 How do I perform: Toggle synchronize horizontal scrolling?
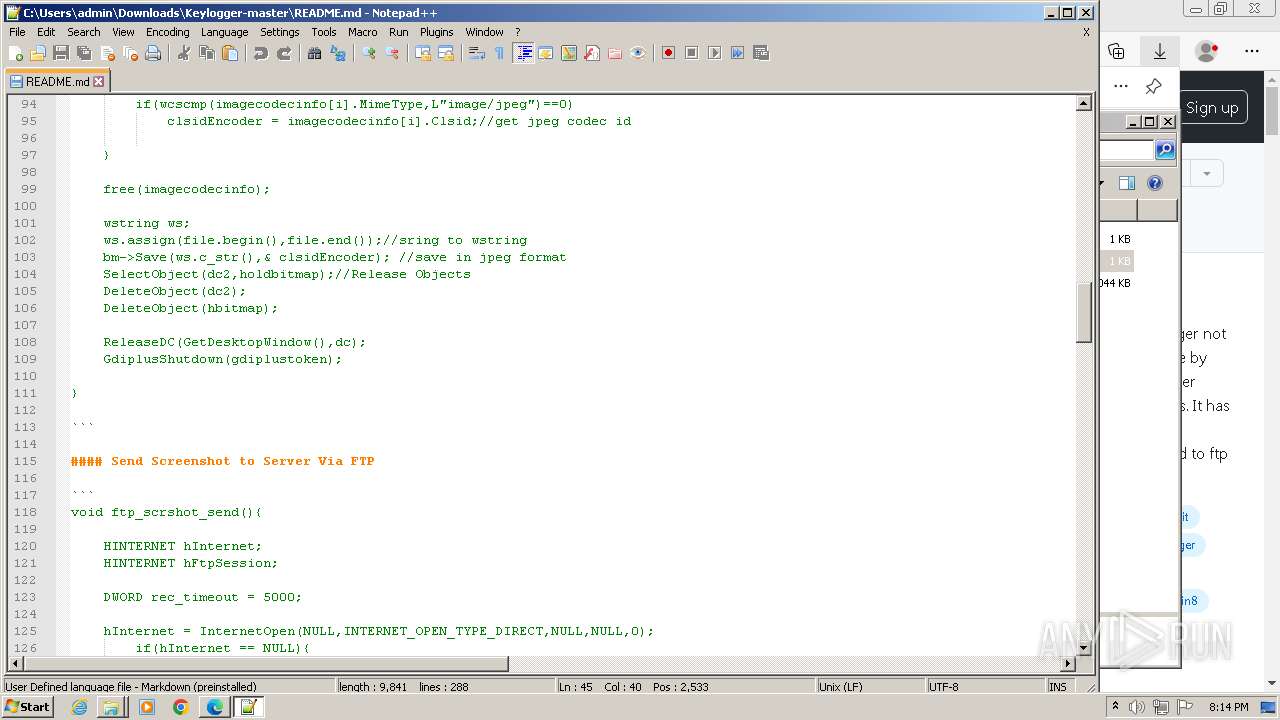(446, 53)
